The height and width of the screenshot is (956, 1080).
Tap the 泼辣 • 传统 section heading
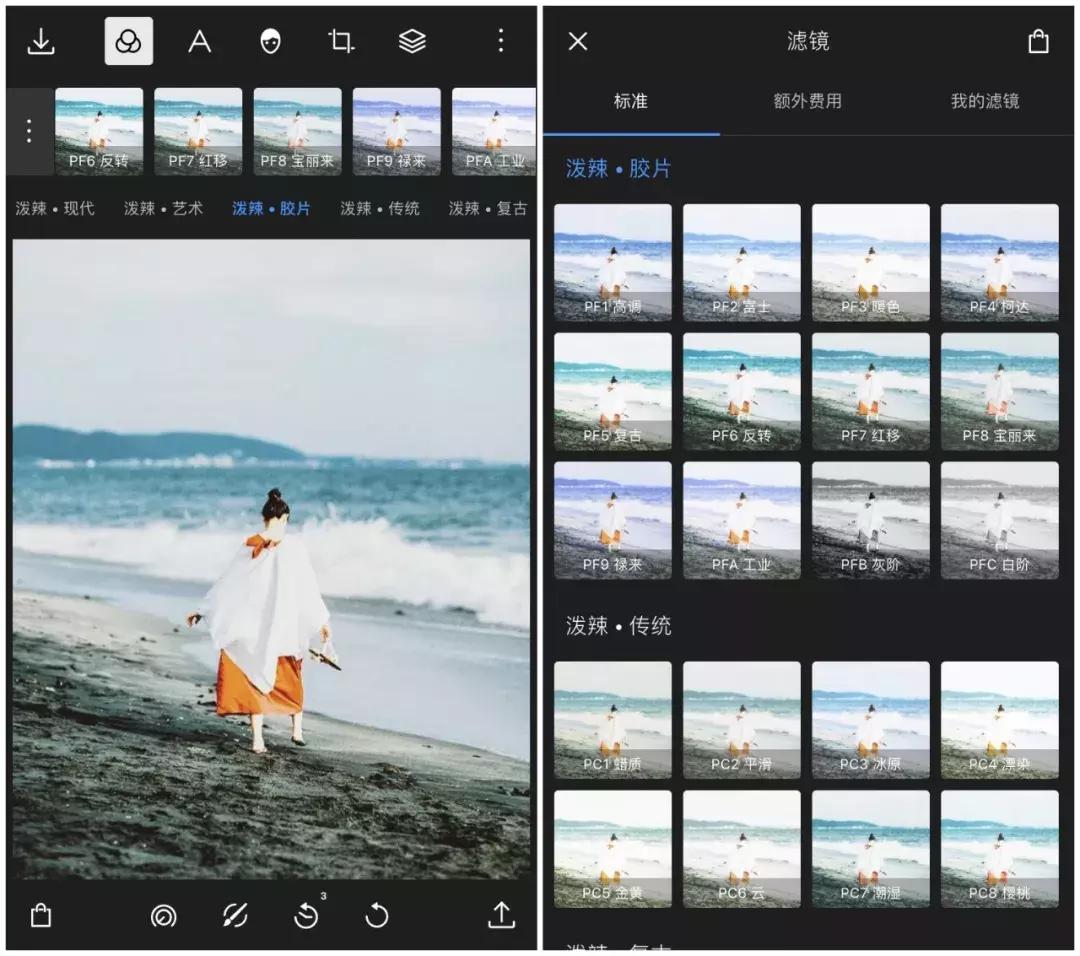(618, 625)
